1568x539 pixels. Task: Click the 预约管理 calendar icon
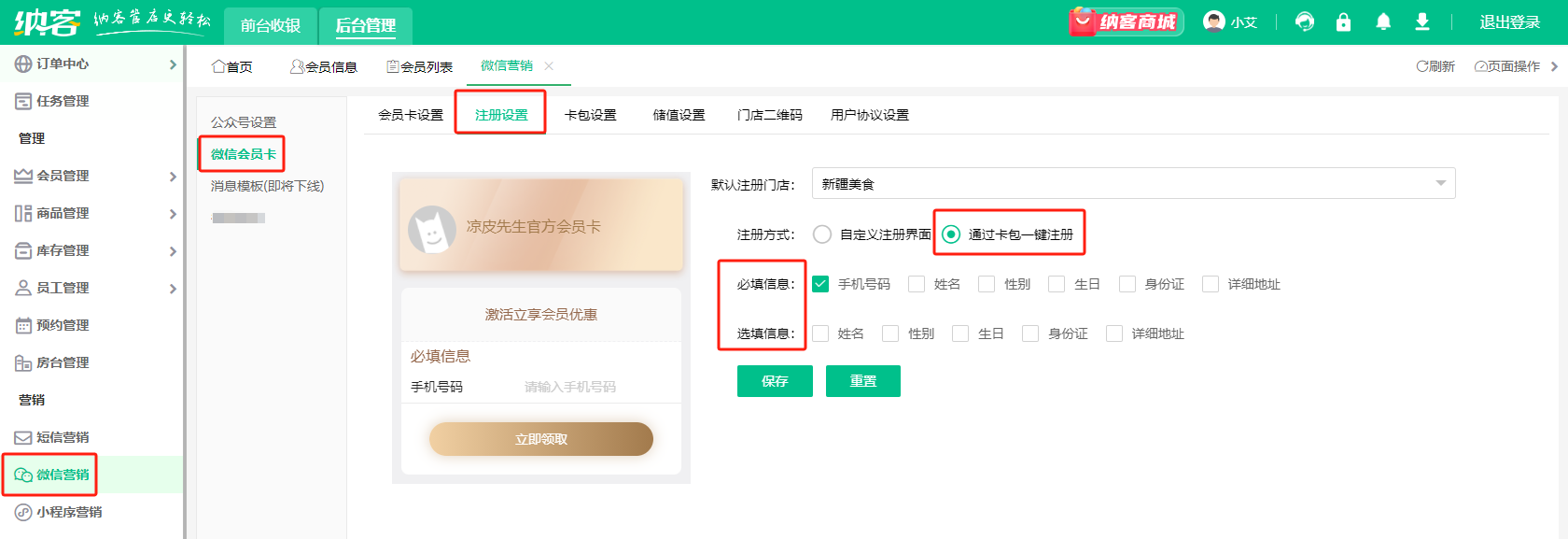coord(23,325)
